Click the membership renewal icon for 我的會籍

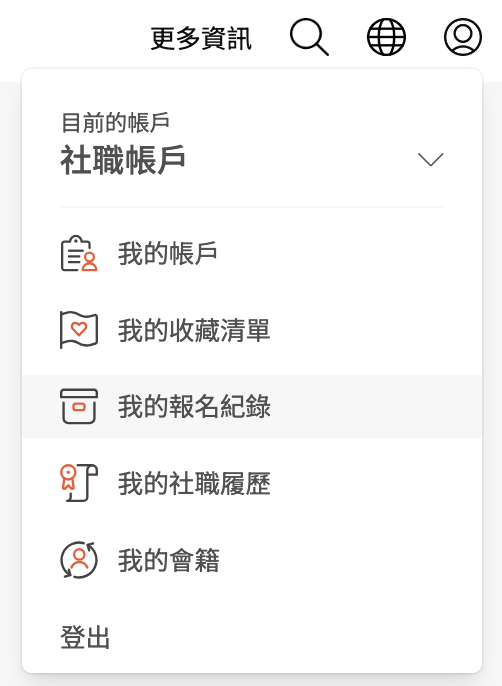pos(79,560)
